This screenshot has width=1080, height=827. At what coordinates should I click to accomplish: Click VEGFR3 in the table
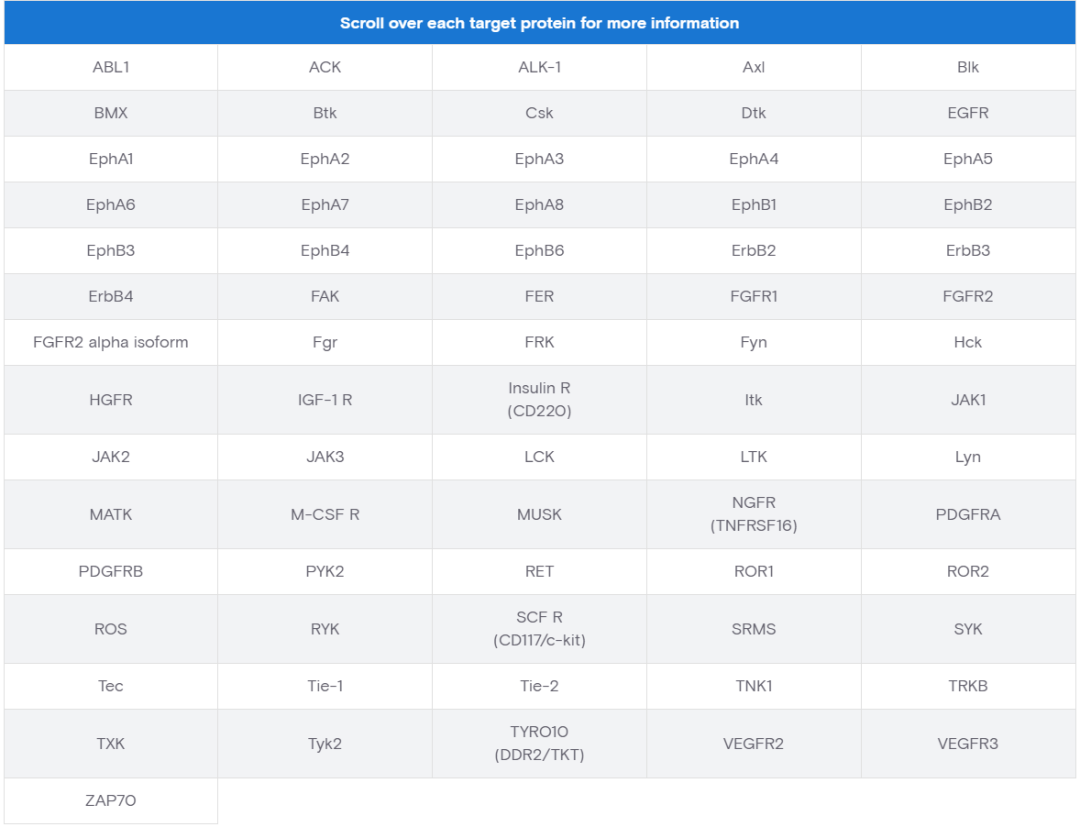pyautogui.click(x=968, y=744)
